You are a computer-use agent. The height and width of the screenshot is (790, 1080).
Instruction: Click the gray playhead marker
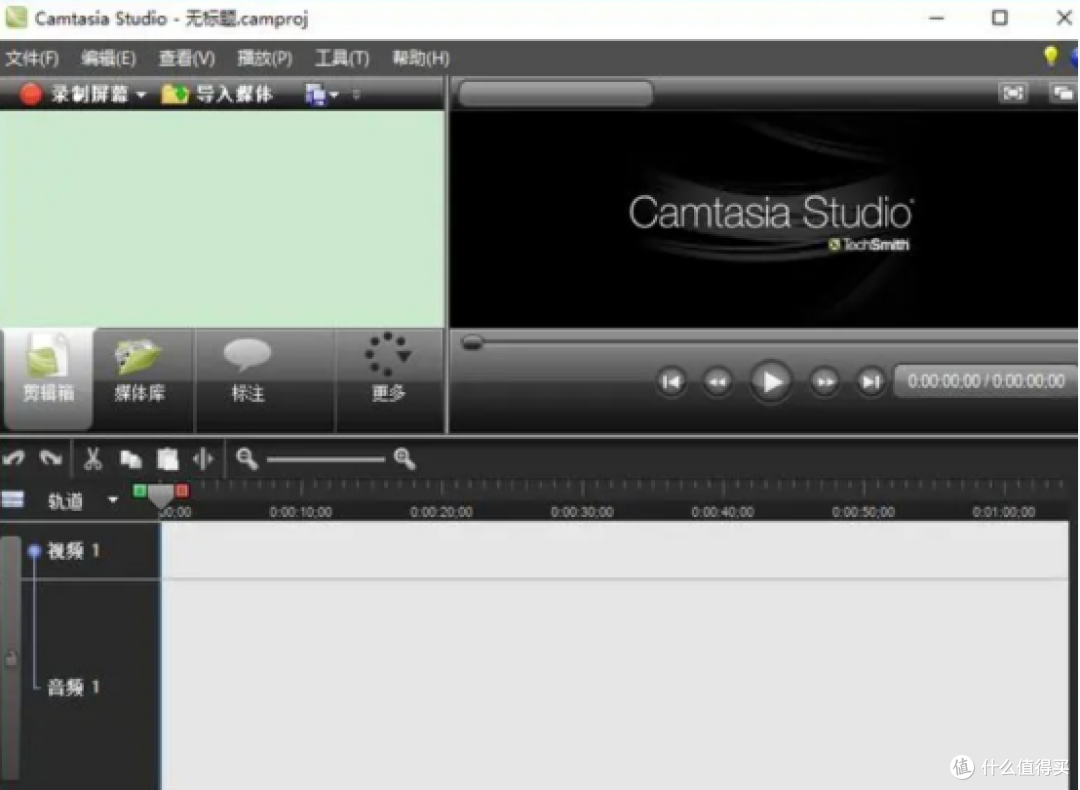[x=161, y=497]
